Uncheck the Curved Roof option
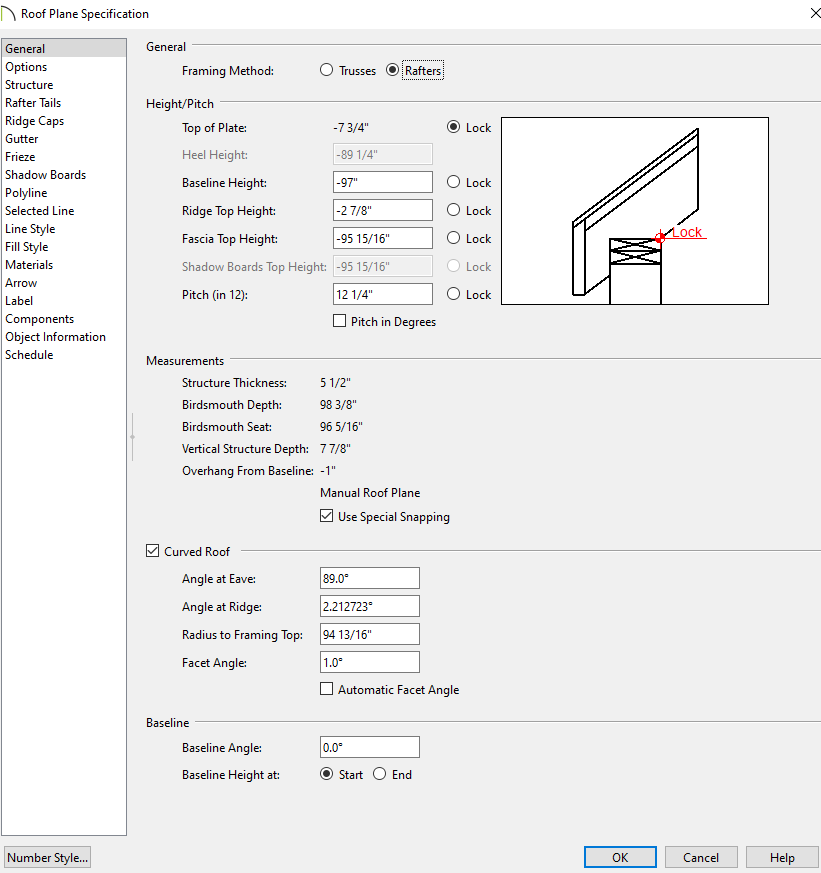The image size is (821, 873). coord(153,551)
